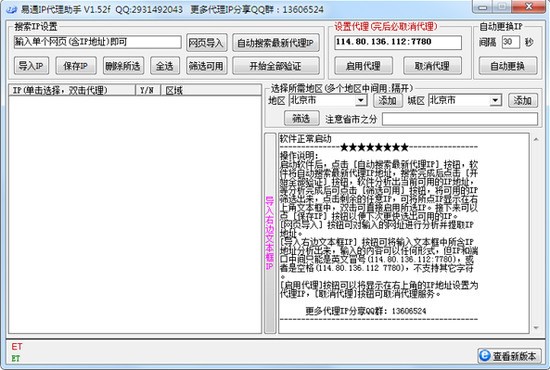Click the 网页导入 button
Screen dimensions: 550x370
(x=206, y=43)
